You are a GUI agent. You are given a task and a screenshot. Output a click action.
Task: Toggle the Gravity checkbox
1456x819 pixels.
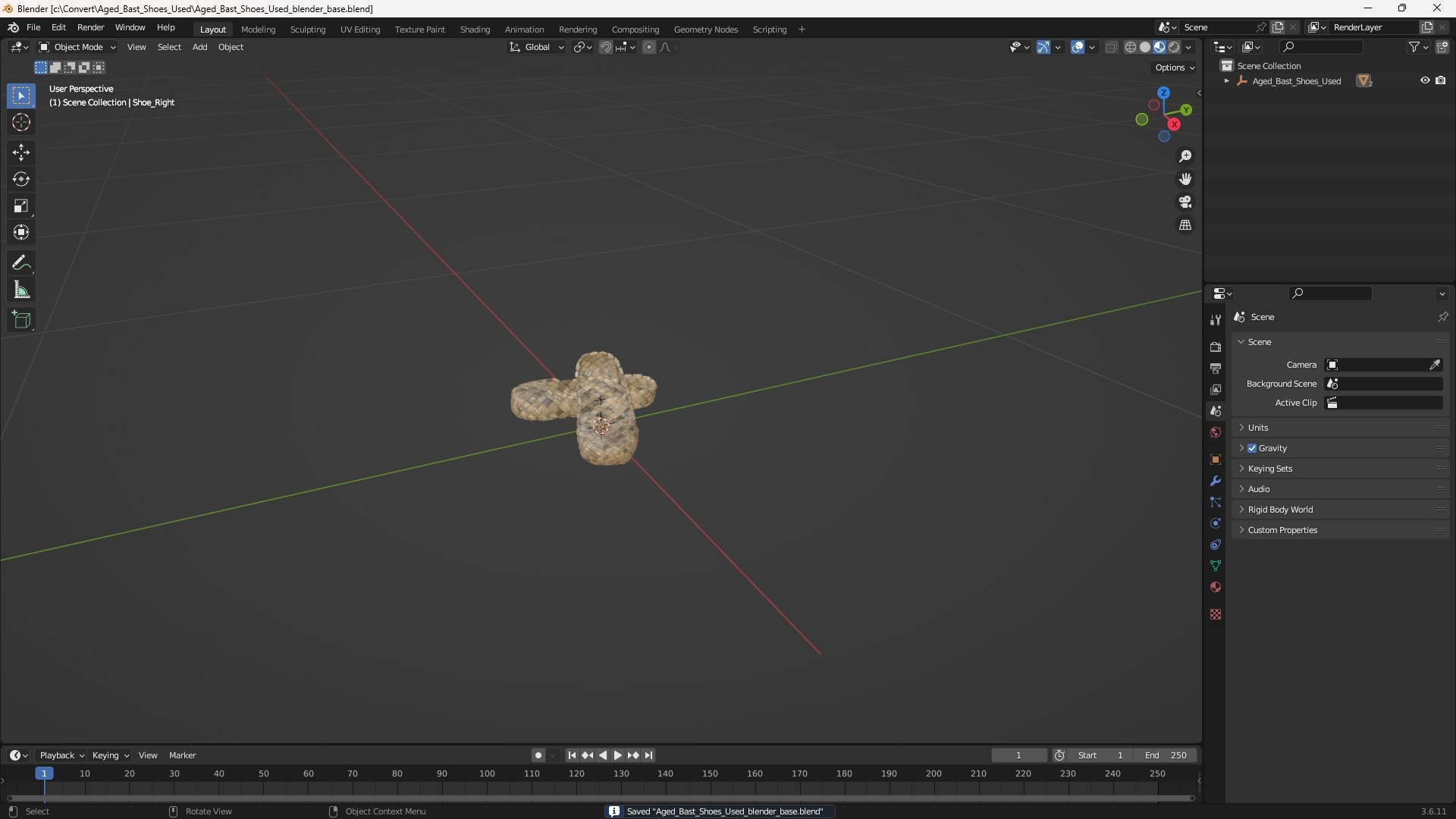point(1252,448)
